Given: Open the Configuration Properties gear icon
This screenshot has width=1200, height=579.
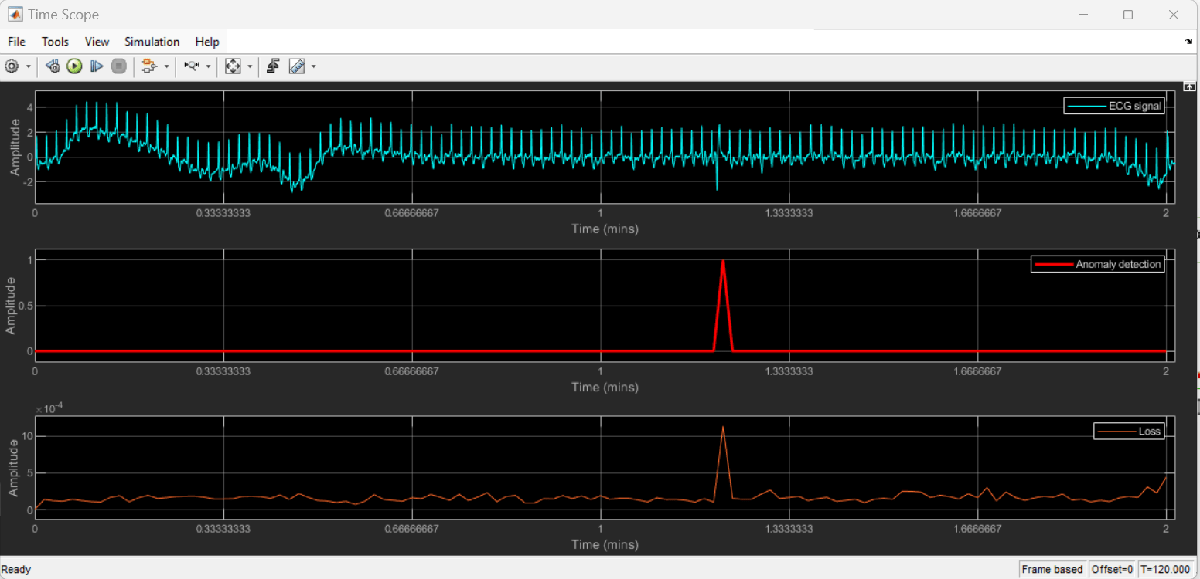Looking at the screenshot, I should click(x=10, y=66).
